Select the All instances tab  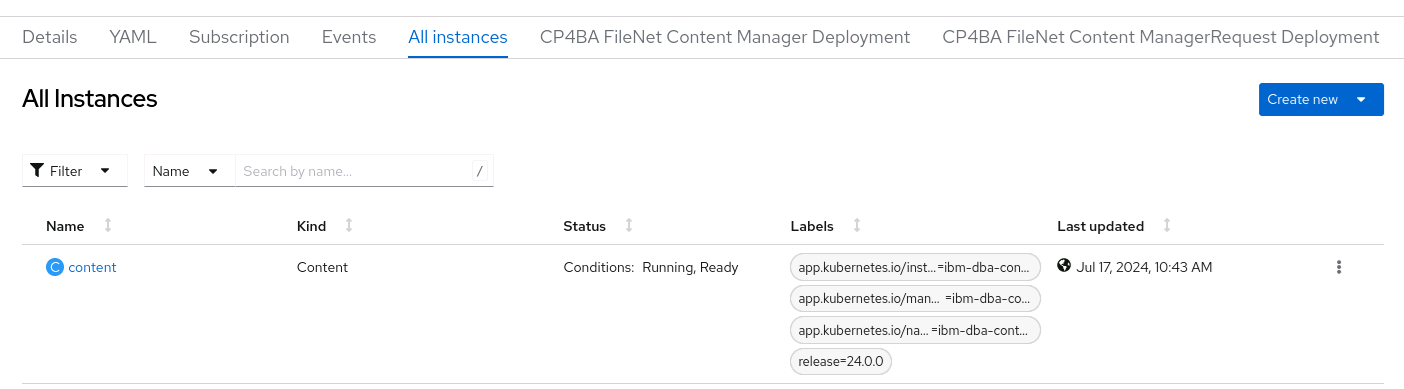coord(458,37)
